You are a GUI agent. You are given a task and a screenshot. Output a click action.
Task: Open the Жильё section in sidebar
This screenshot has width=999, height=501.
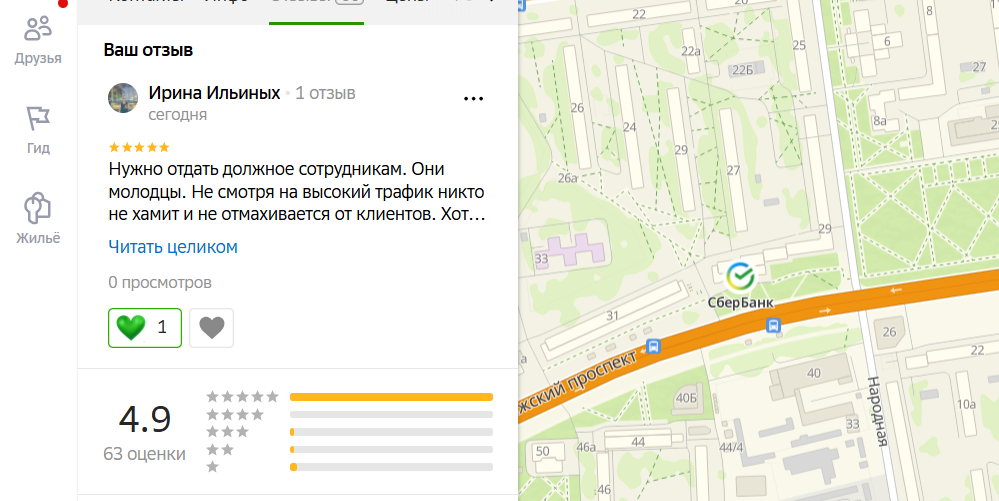tap(38, 219)
